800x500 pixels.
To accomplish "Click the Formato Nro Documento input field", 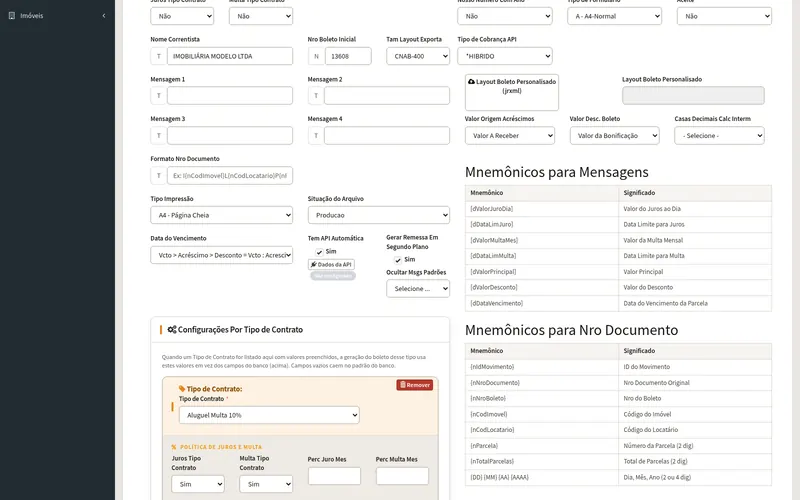I will (230, 176).
